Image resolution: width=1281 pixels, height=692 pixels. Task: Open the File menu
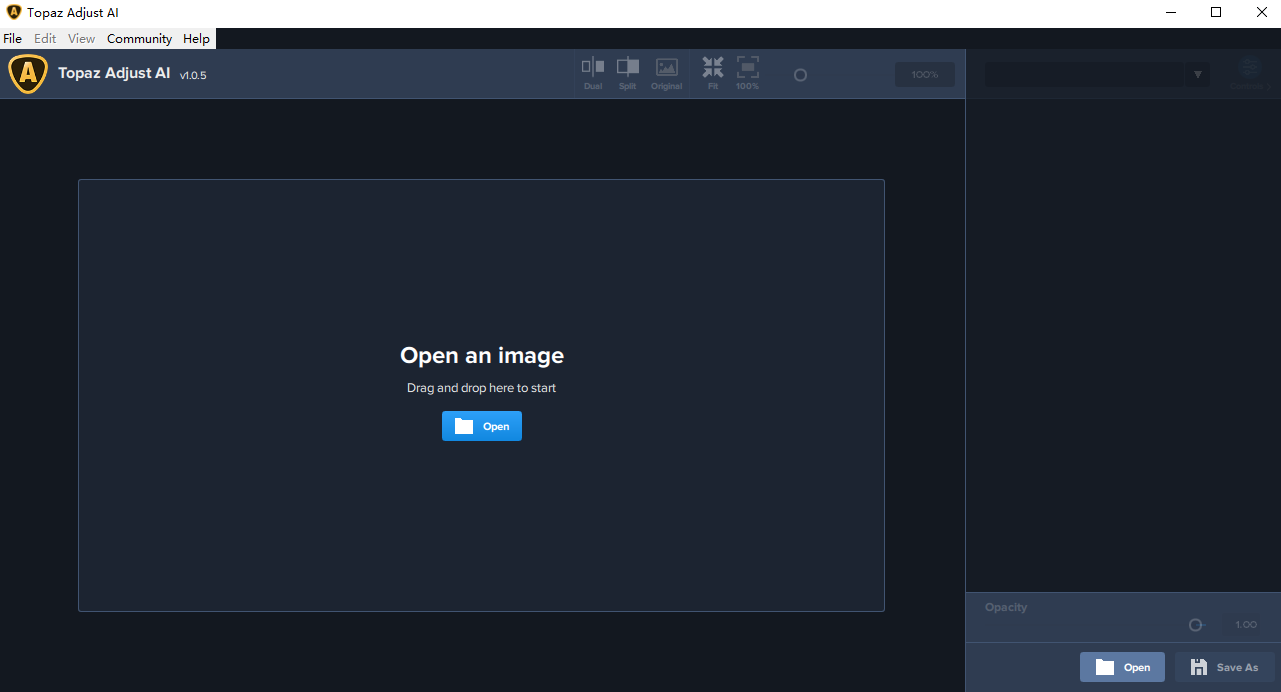coord(12,39)
